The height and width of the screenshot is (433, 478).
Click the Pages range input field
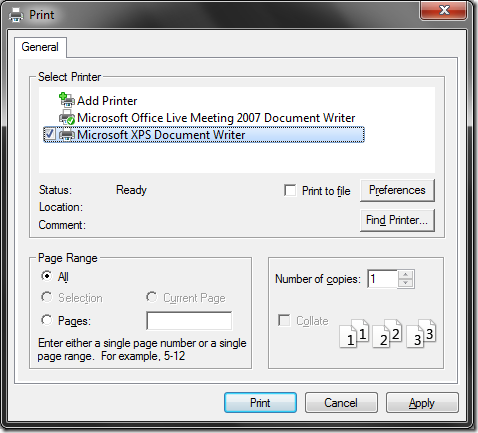[x=189, y=321]
